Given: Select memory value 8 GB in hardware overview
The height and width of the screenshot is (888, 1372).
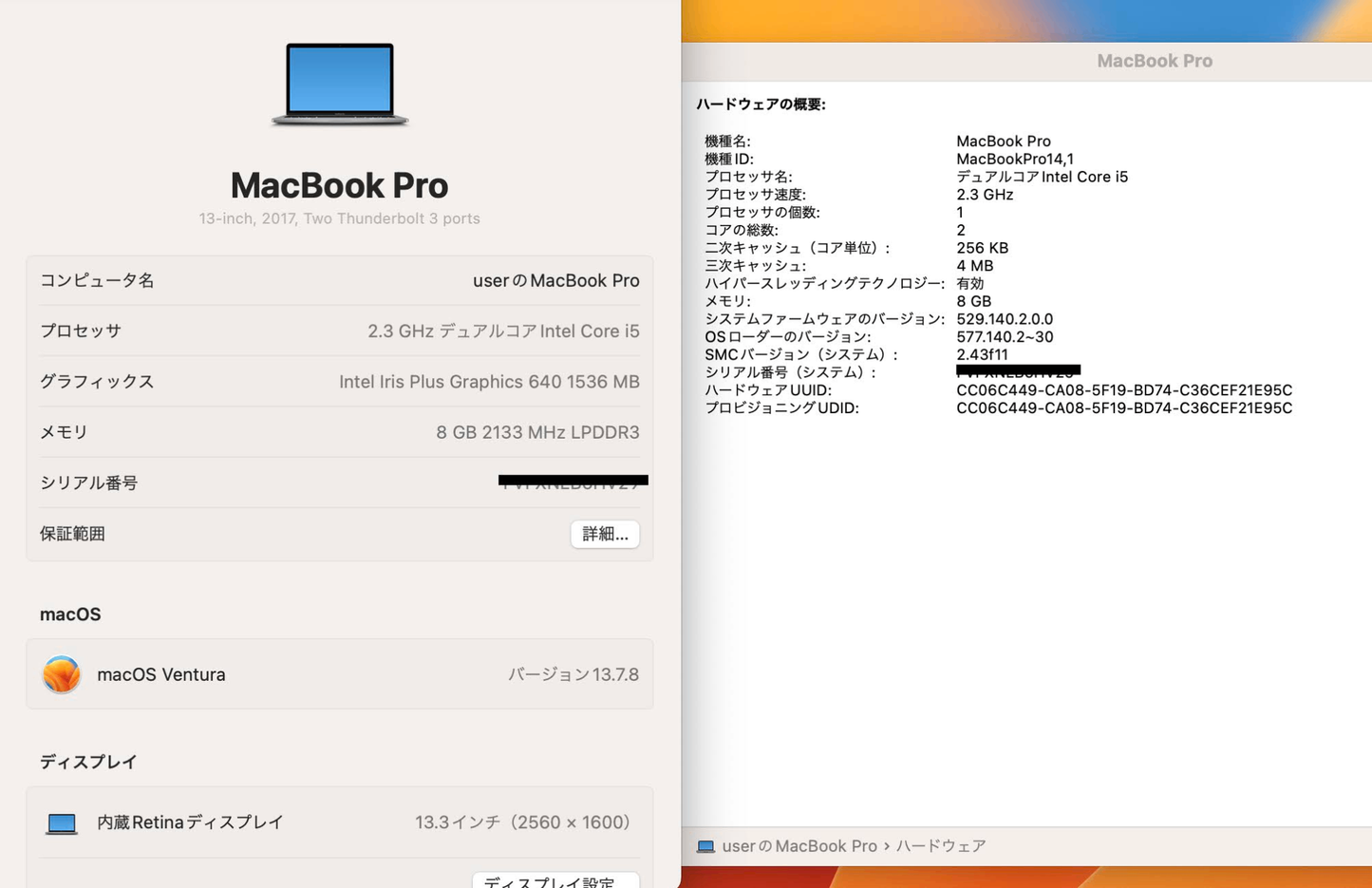Looking at the screenshot, I should tap(974, 301).
